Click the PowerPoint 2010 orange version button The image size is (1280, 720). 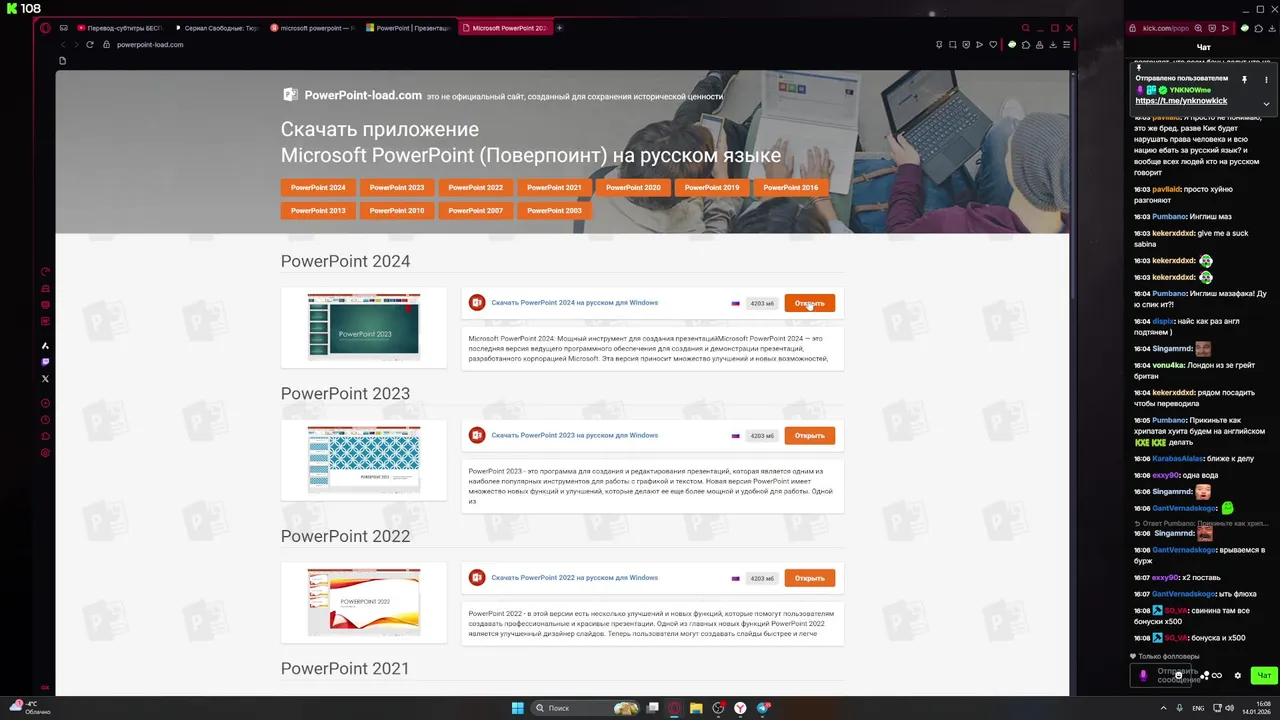[x=397, y=210]
